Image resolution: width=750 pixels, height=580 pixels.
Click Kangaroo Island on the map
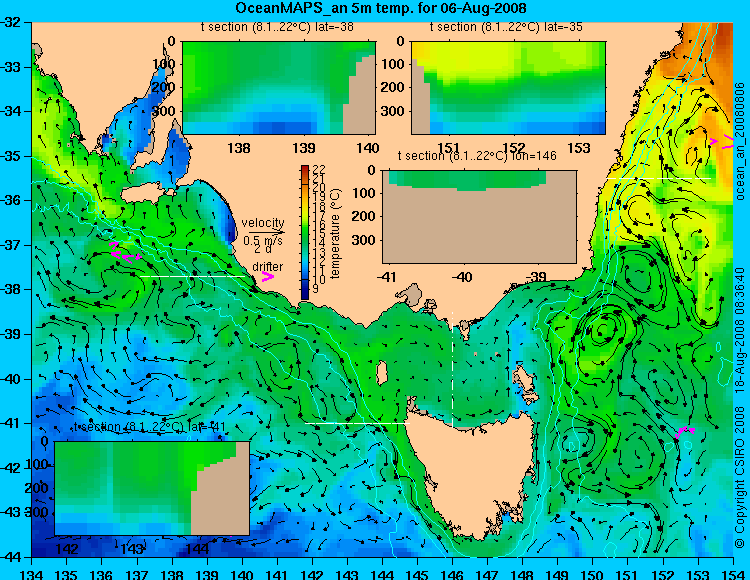pos(142,194)
